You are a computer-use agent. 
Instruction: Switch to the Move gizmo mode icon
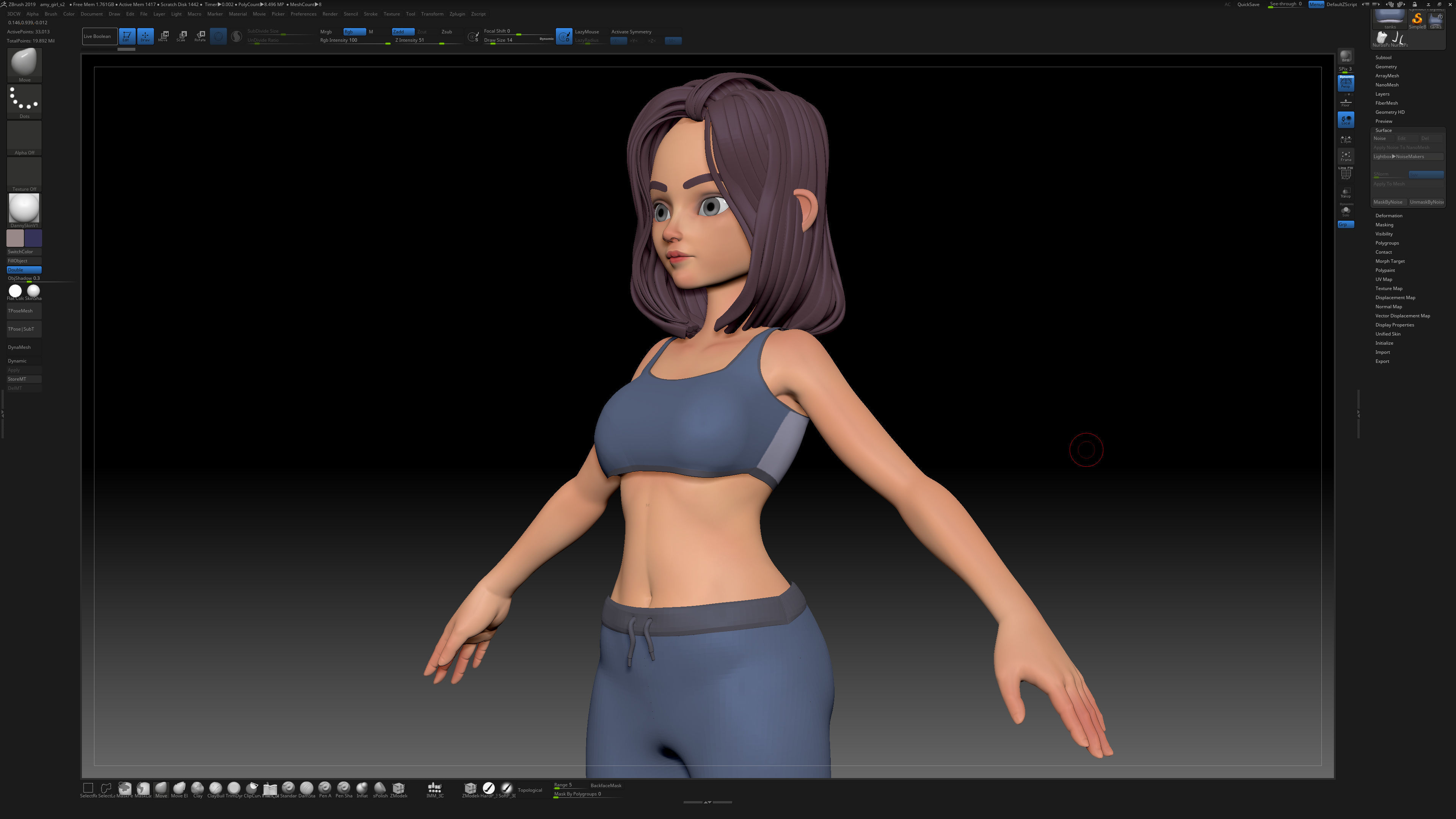tap(163, 36)
